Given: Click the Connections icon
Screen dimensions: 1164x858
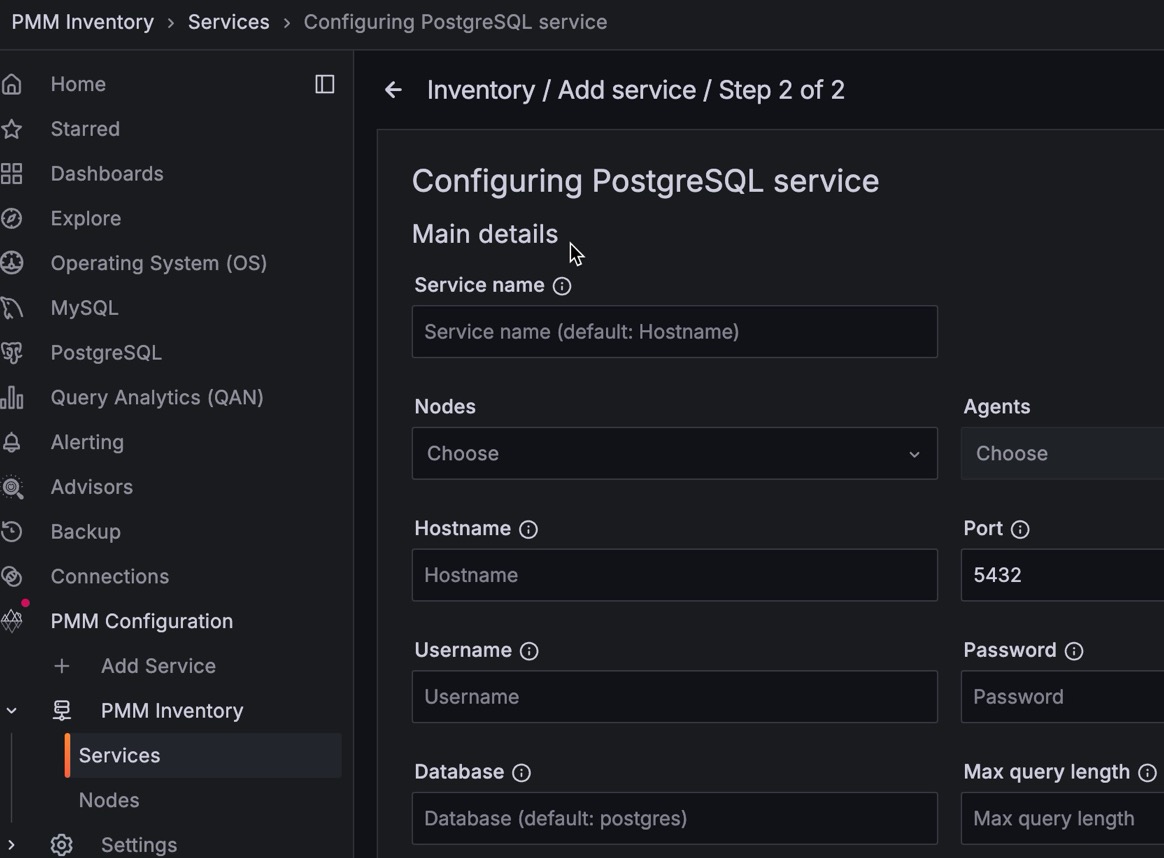Looking at the screenshot, I should click(11, 577).
